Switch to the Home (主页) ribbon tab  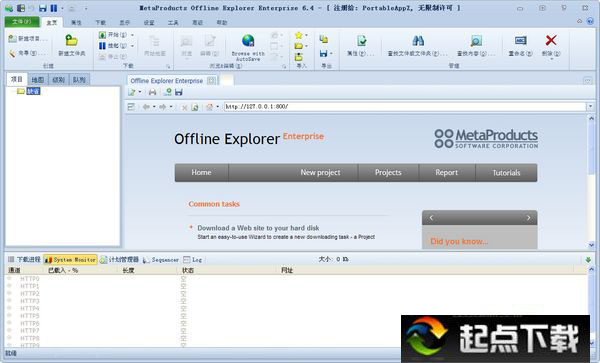[52, 23]
